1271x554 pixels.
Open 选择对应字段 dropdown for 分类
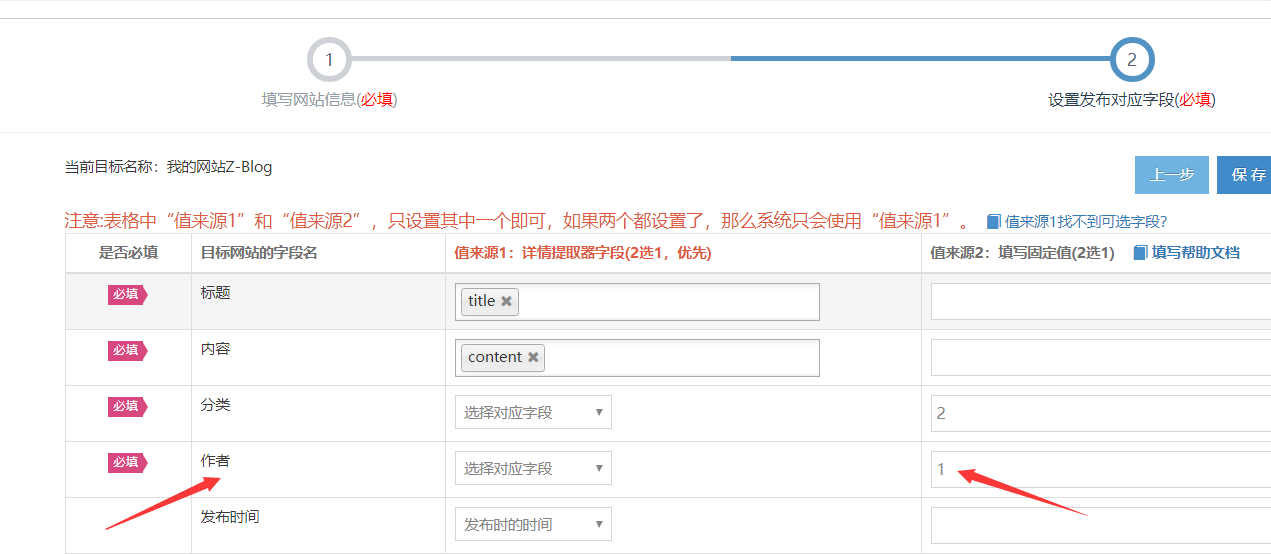pyautogui.click(x=533, y=412)
